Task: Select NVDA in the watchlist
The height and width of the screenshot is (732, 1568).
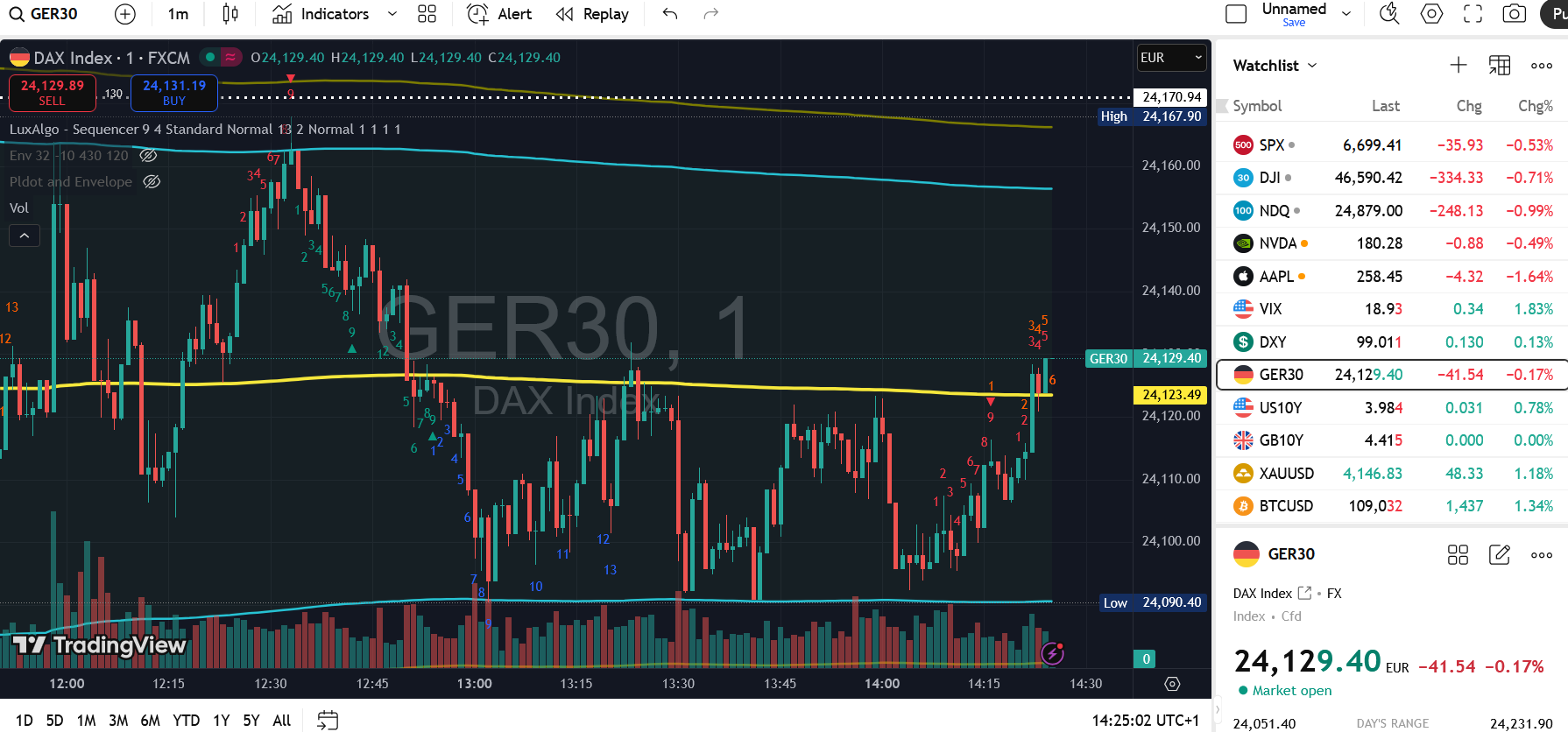Action: [1392, 243]
